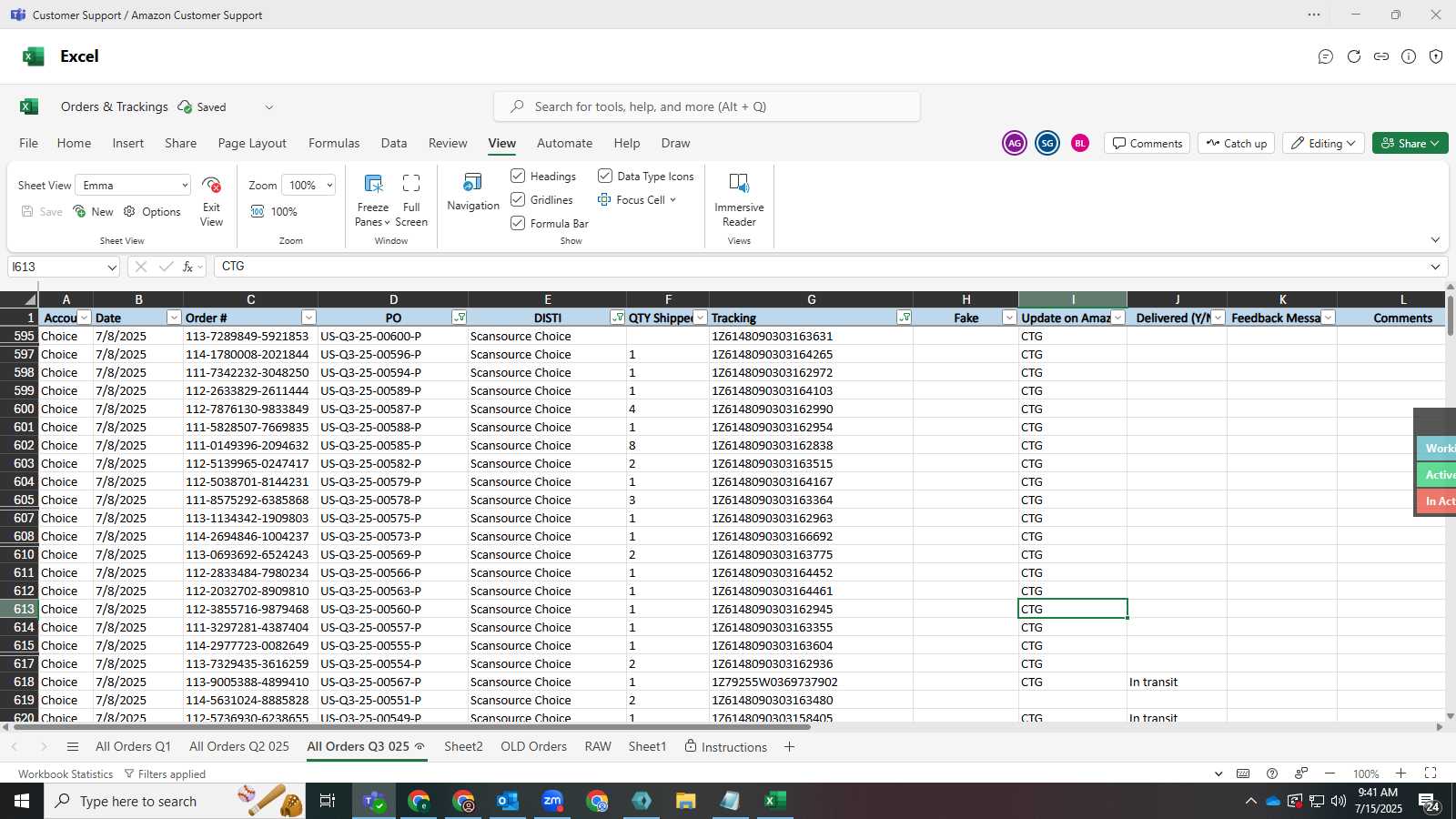This screenshot has height=819, width=1456.
Task: Click the Catch up button
Action: point(1237,143)
